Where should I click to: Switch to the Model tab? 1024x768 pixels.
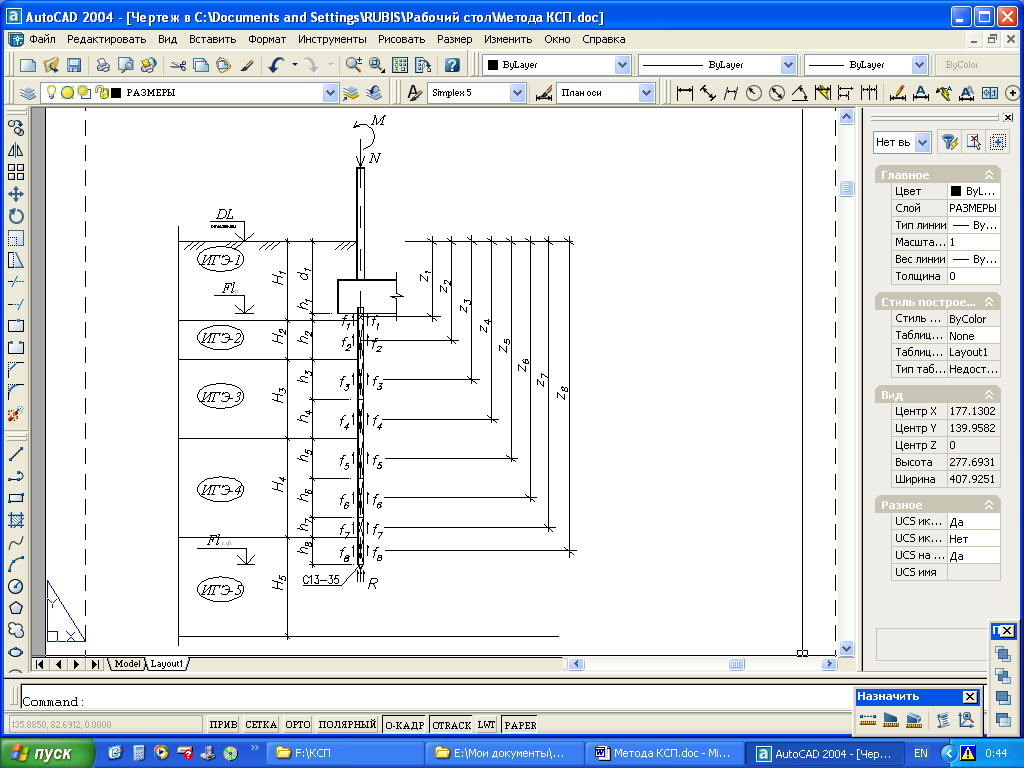click(127, 664)
